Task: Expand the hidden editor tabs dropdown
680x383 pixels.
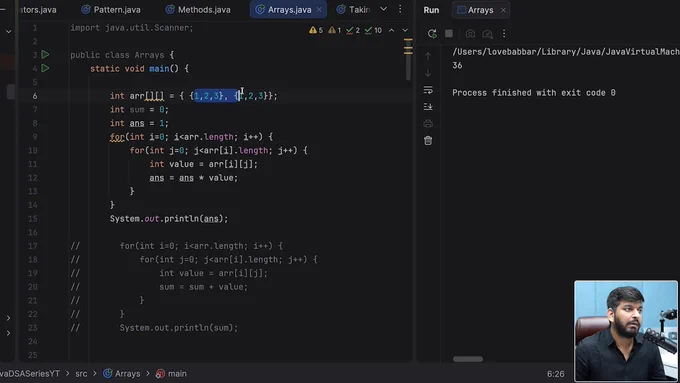Action: [x=384, y=9]
